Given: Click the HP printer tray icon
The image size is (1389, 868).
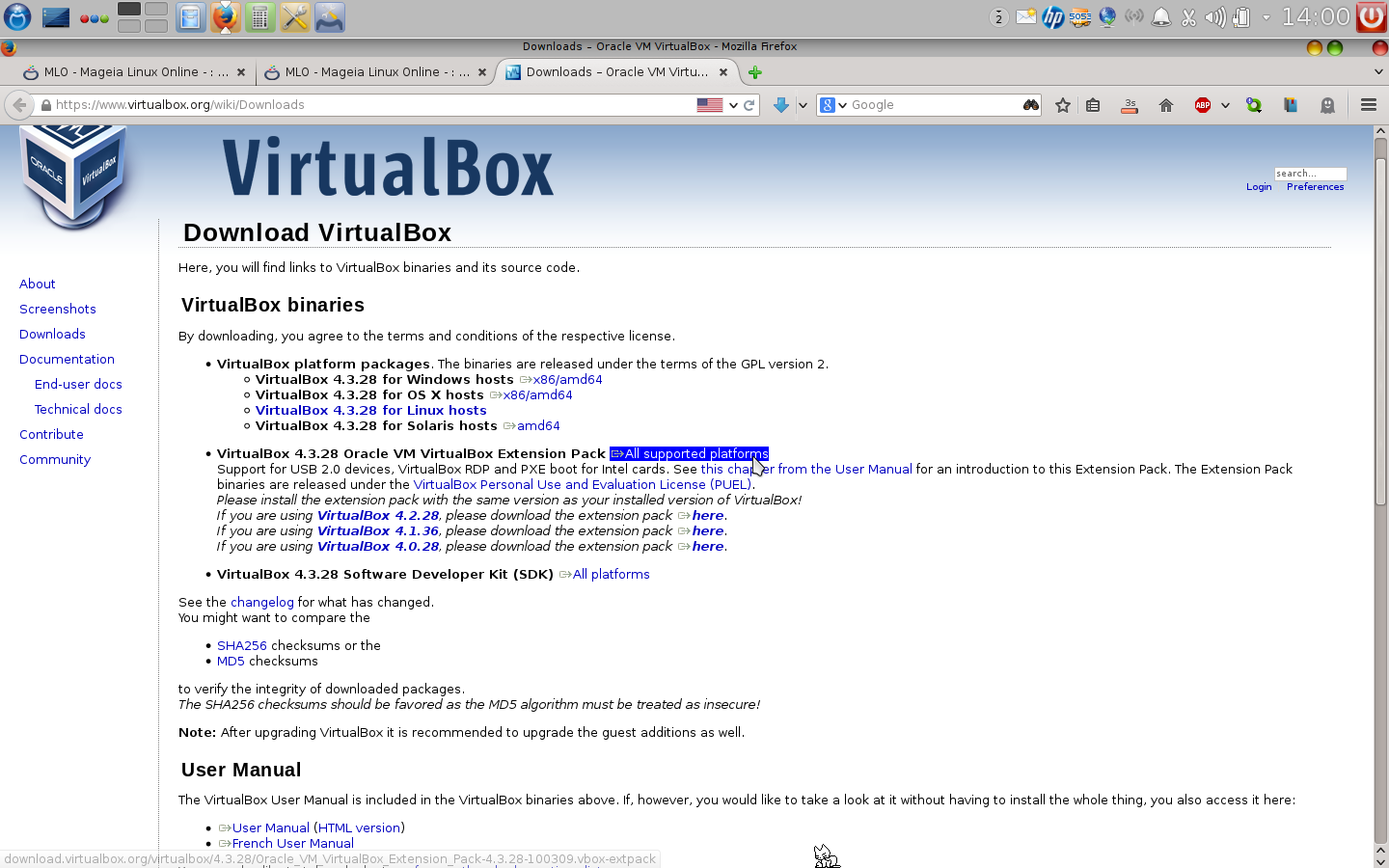Looking at the screenshot, I should click(x=1053, y=16).
